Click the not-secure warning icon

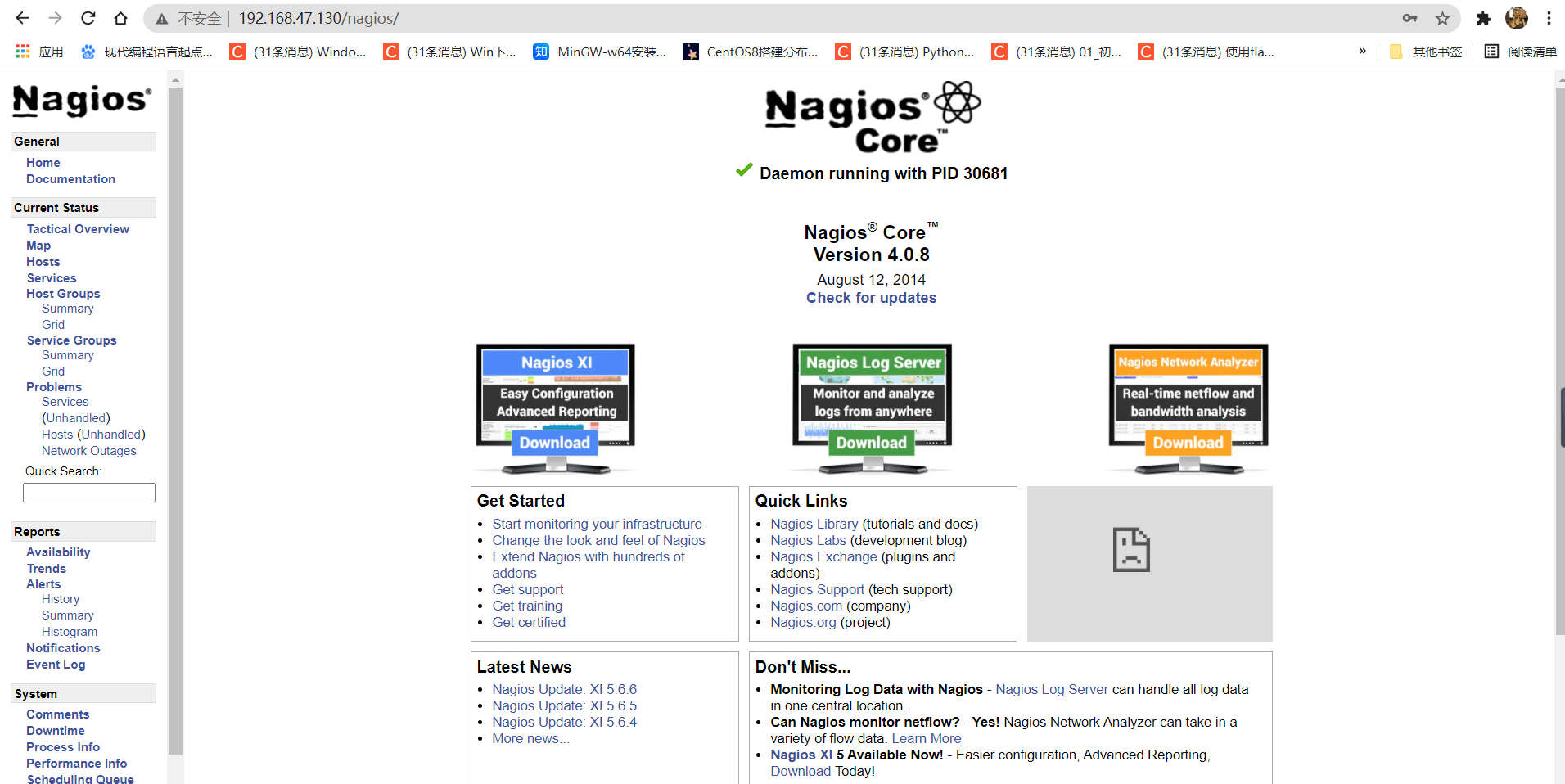click(x=162, y=18)
